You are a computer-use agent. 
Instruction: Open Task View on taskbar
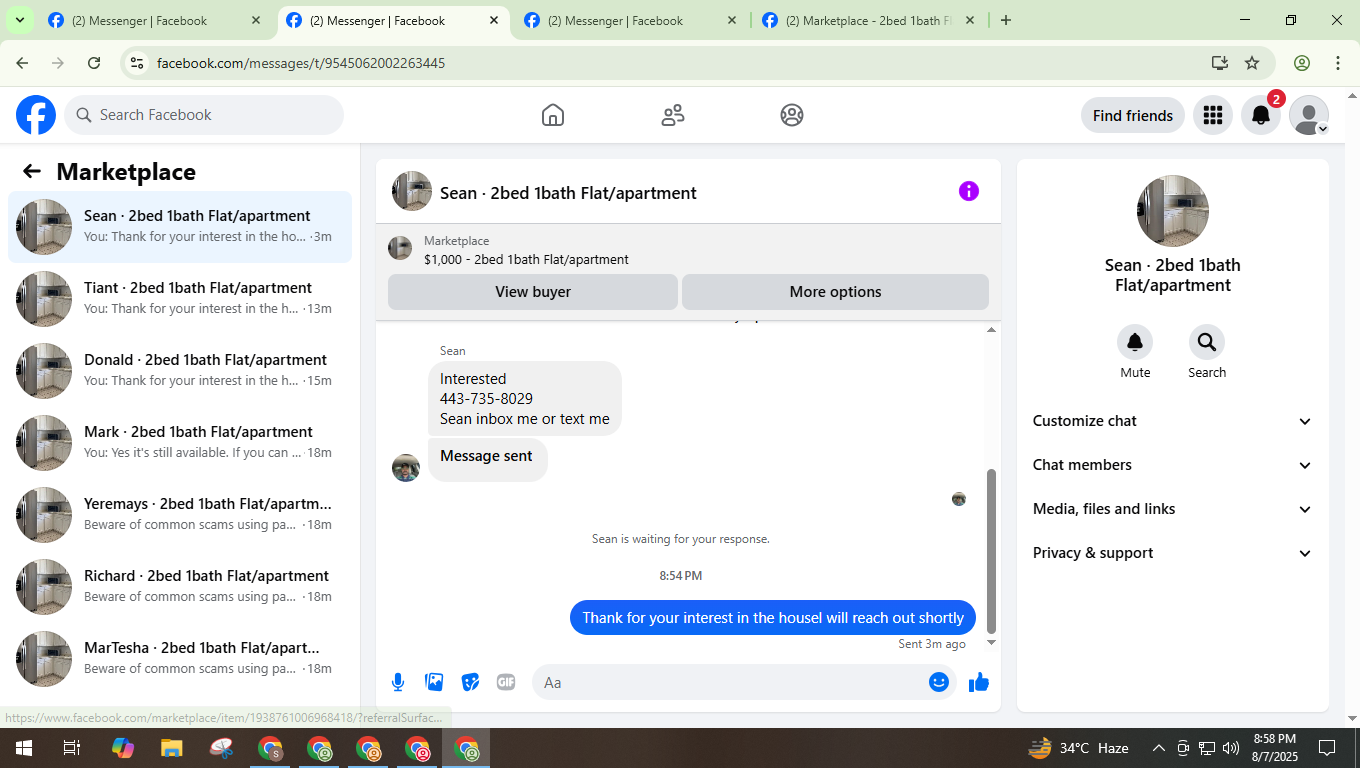[x=72, y=748]
